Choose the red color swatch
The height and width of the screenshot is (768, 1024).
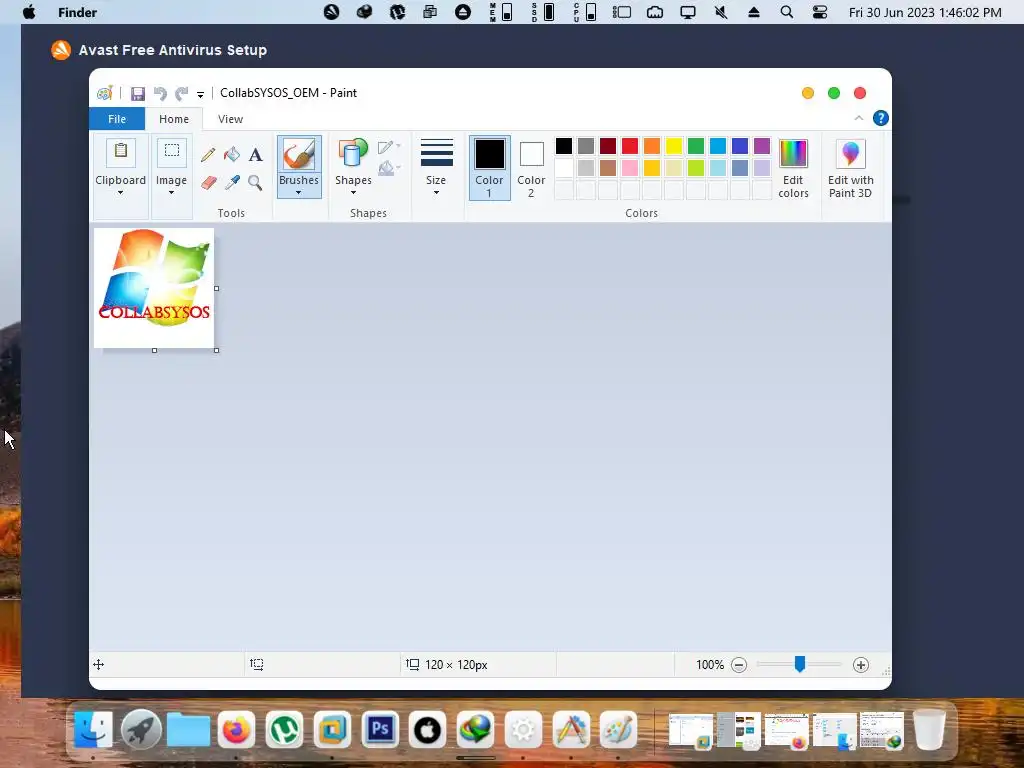630,146
